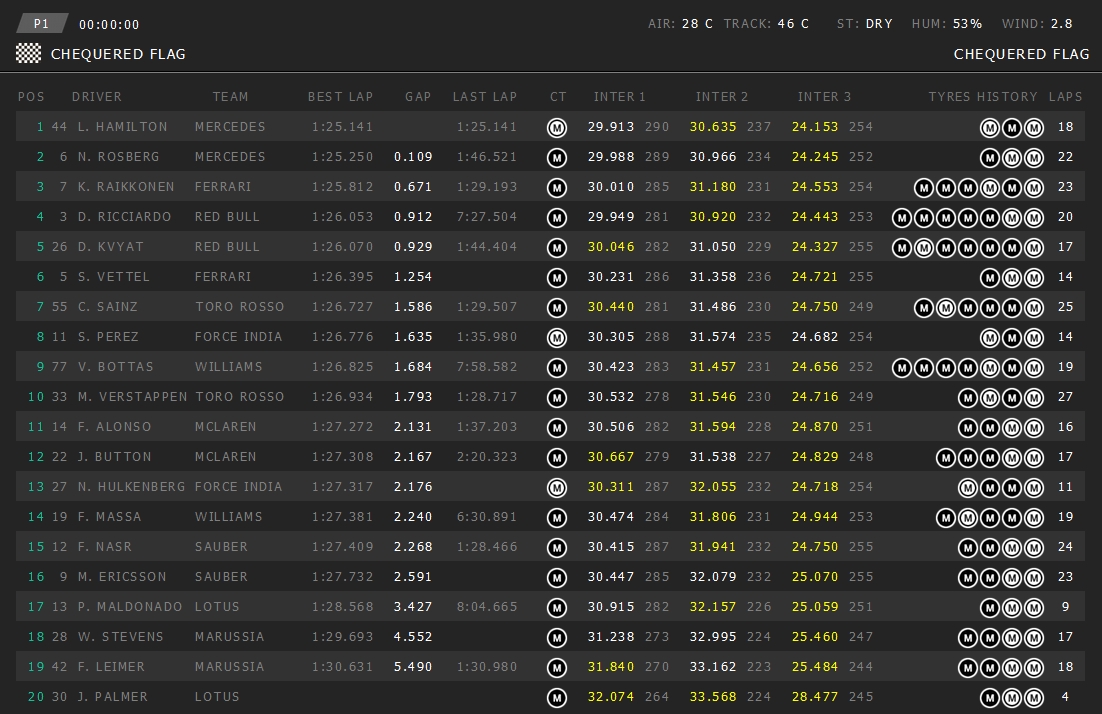Click the TEAM column header

pyautogui.click(x=231, y=97)
